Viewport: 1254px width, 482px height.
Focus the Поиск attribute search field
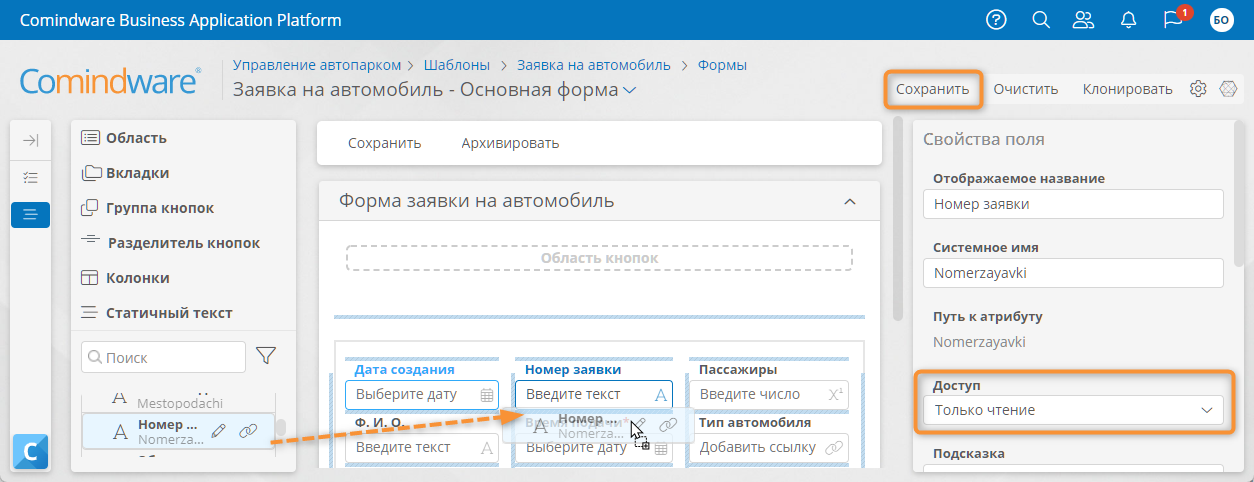[163, 357]
